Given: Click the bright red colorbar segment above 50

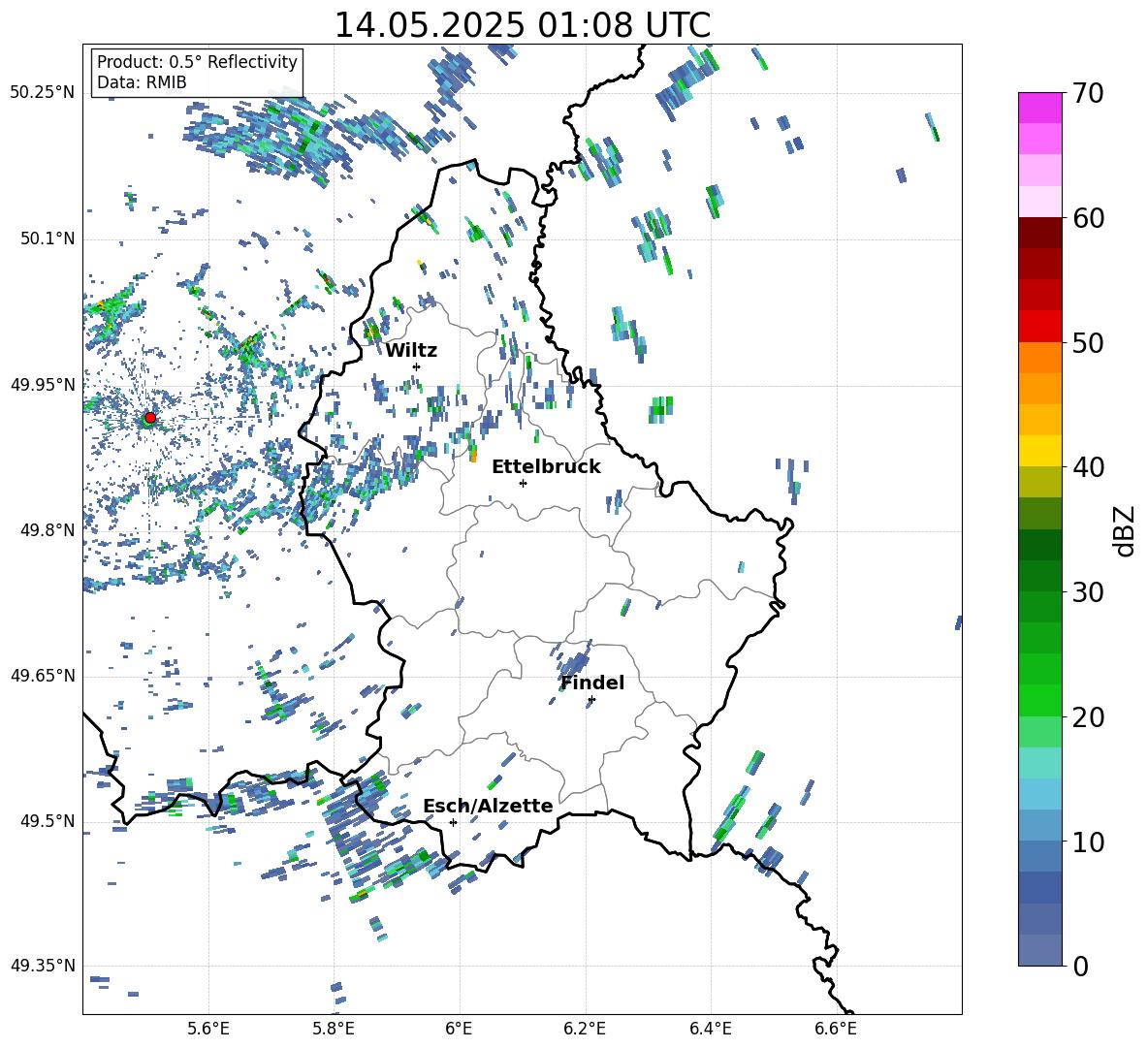Looking at the screenshot, I should tap(1039, 327).
